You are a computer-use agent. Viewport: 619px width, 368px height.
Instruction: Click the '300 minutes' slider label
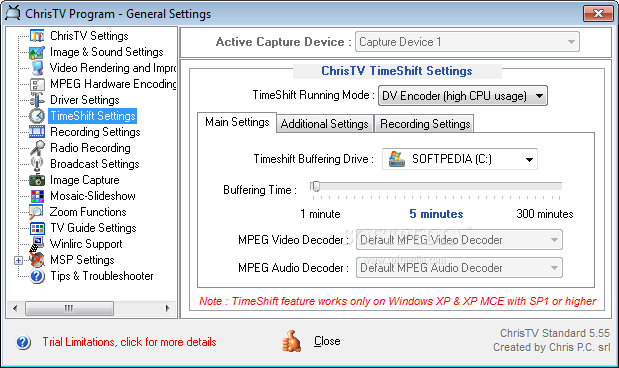point(545,214)
